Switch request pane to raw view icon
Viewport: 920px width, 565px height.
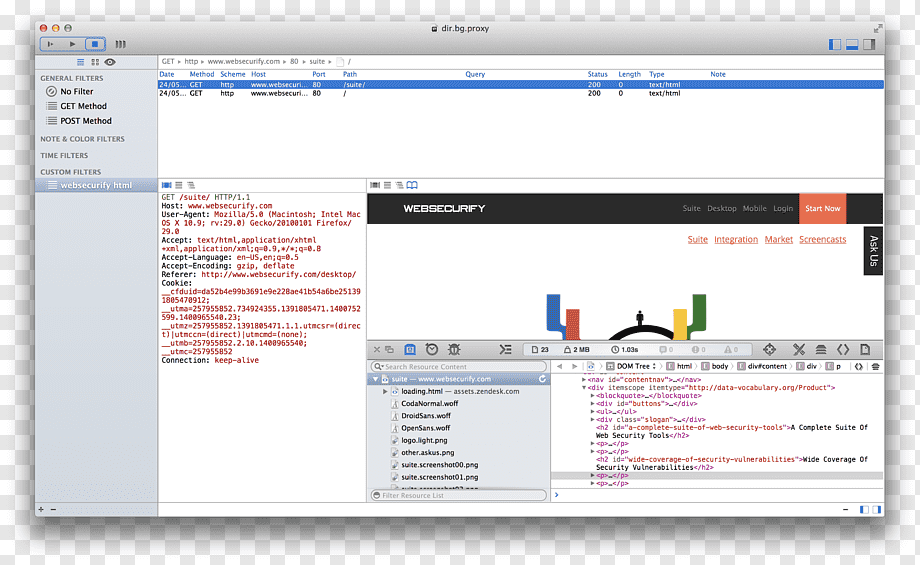[x=167, y=185]
